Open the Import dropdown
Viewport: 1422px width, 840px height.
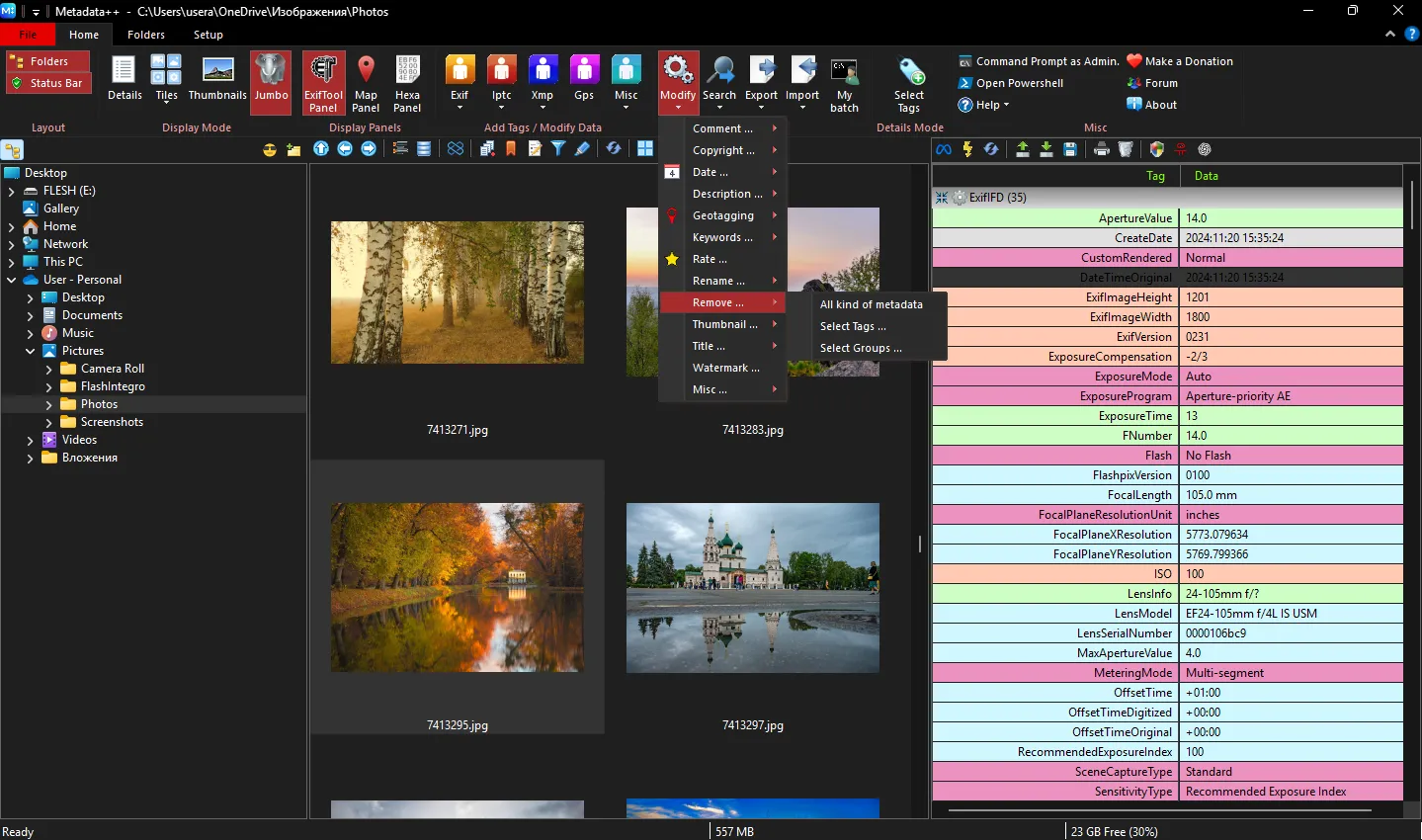pos(802,83)
